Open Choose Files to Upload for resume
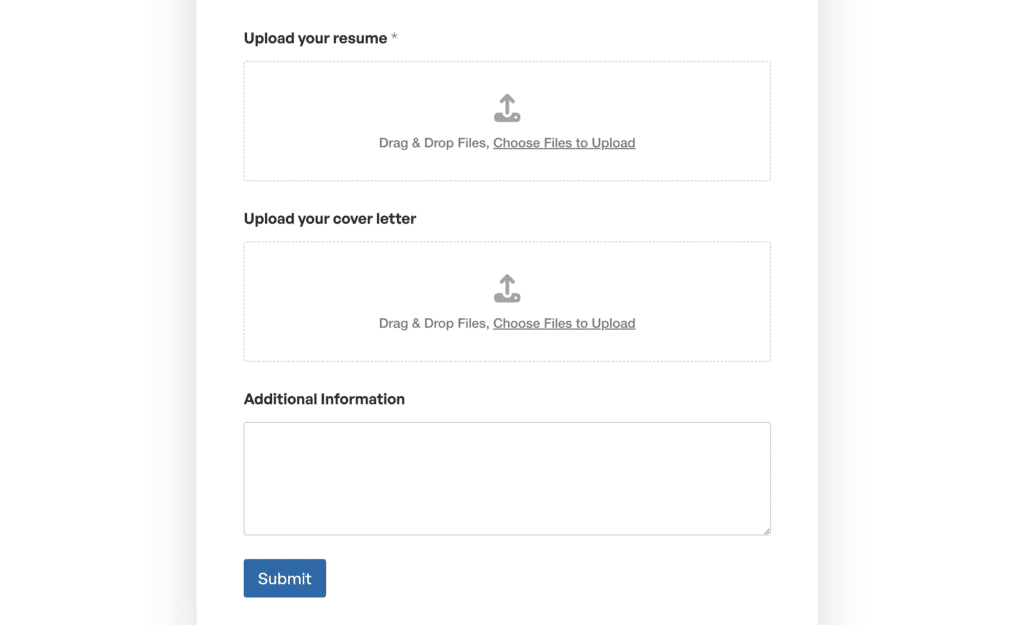Screen dimensions: 1024x625 (564, 143)
